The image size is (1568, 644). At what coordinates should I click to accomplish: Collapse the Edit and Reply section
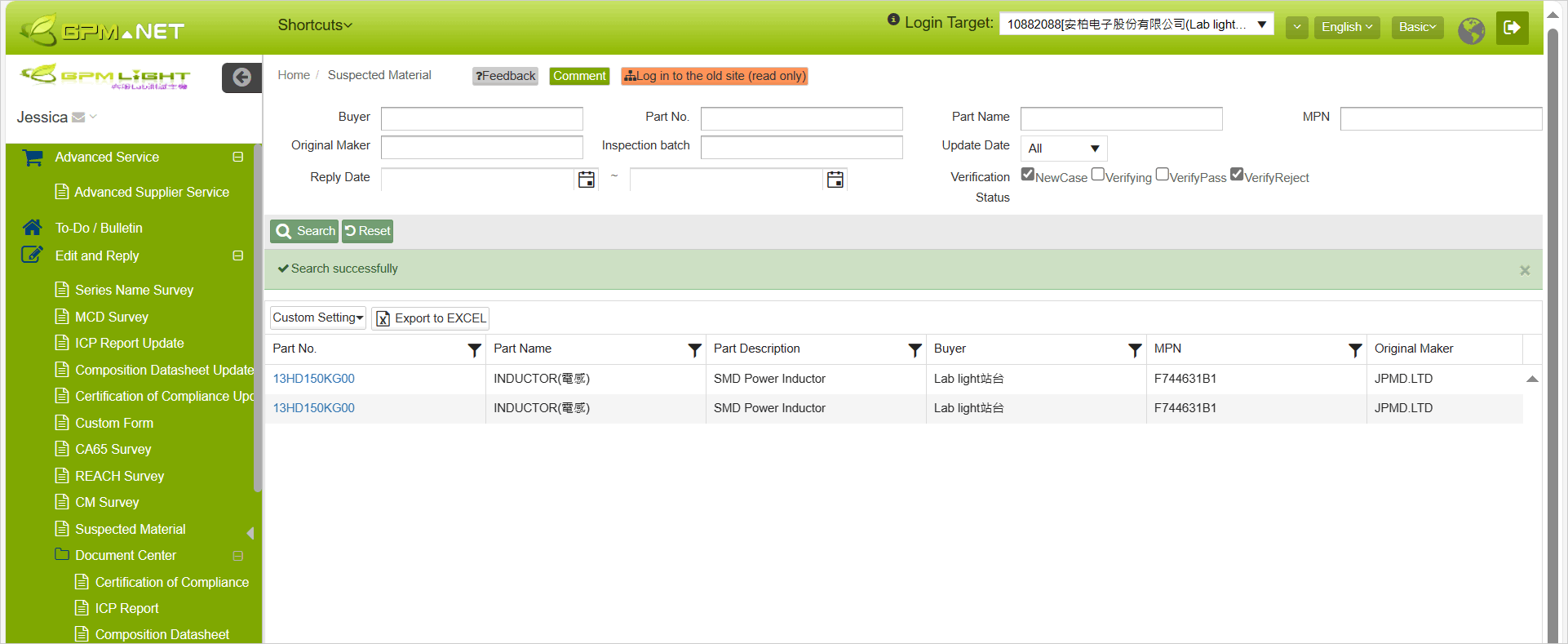[238, 255]
